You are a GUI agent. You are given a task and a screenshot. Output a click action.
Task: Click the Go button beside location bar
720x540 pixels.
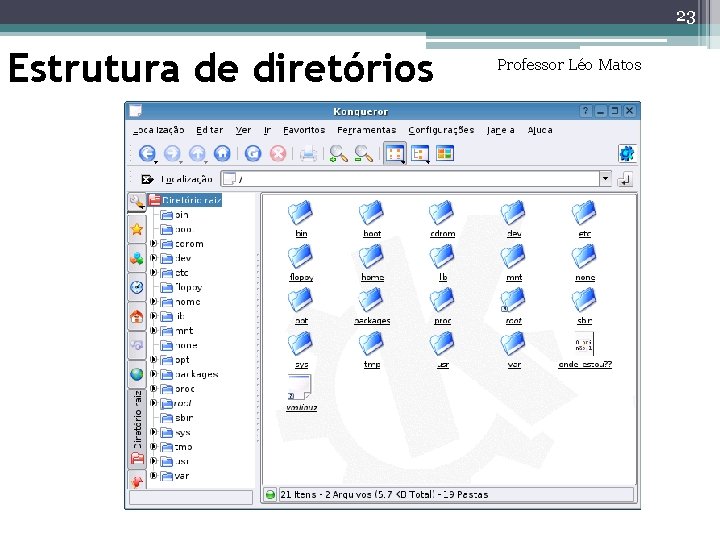coord(625,179)
